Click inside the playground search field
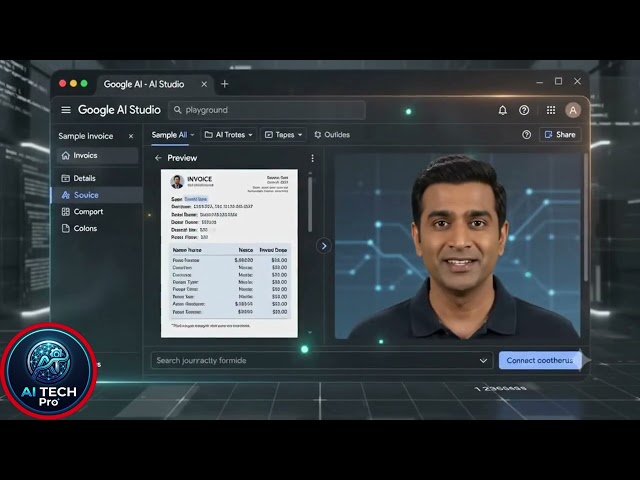 (x=267, y=110)
